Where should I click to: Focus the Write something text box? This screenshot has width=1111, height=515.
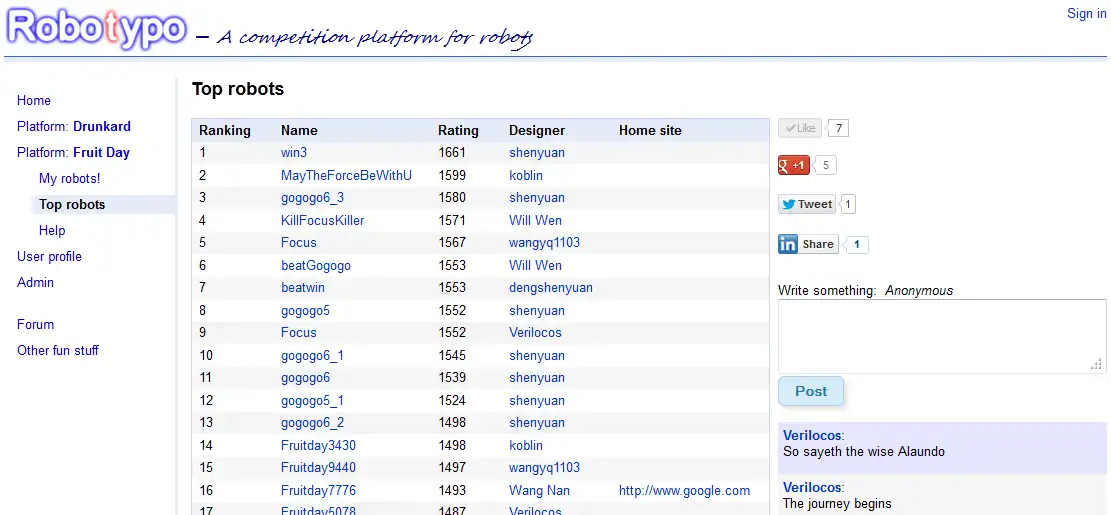pos(941,336)
